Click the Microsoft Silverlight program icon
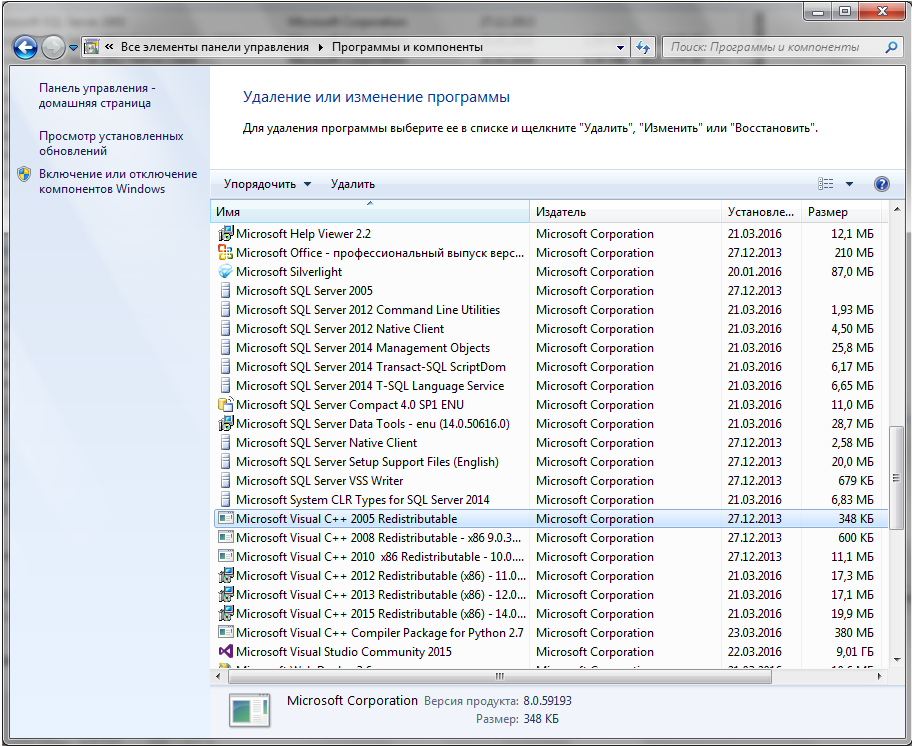The height and width of the screenshot is (746, 912). [226, 272]
